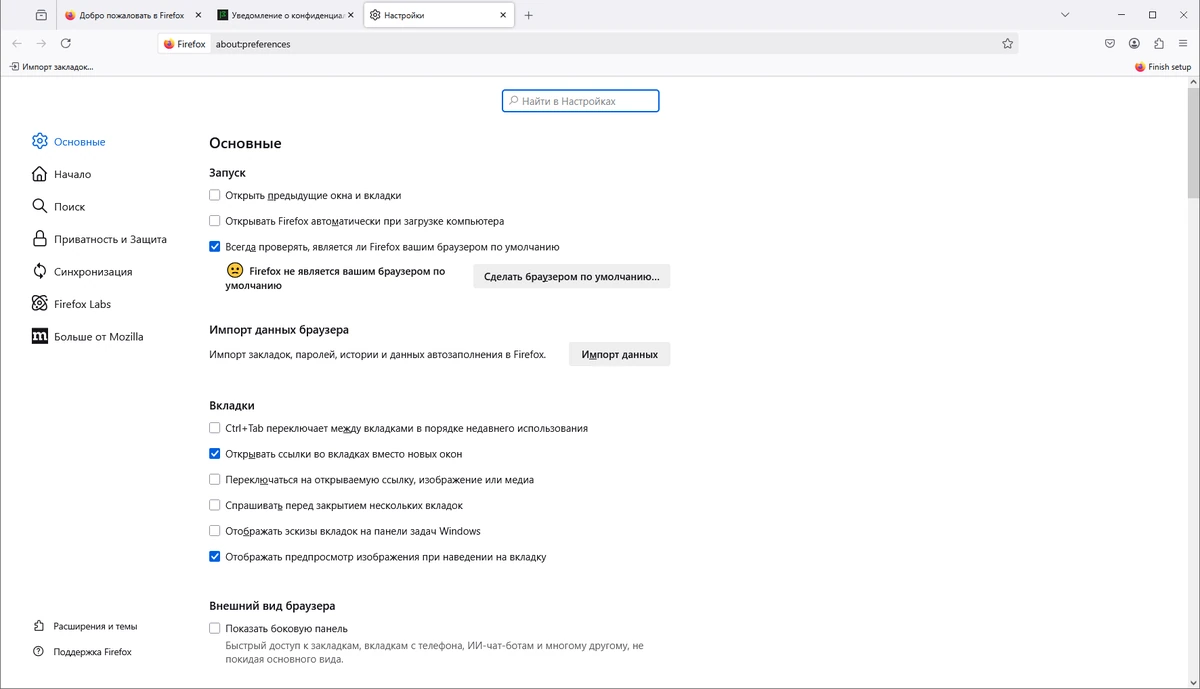Click Finish setup in bookmarks toolbar
The width and height of the screenshot is (1200, 689).
pyautogui.click(x=1163, y=67)
